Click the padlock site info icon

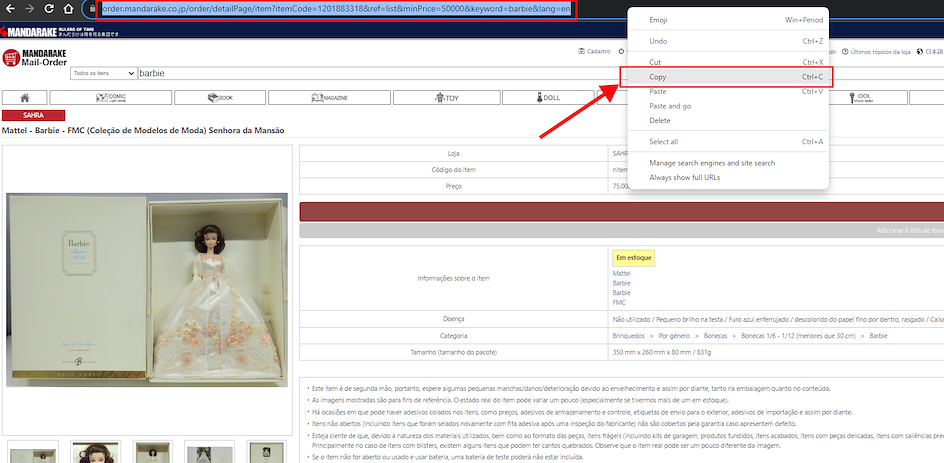(x=92, y=10)
